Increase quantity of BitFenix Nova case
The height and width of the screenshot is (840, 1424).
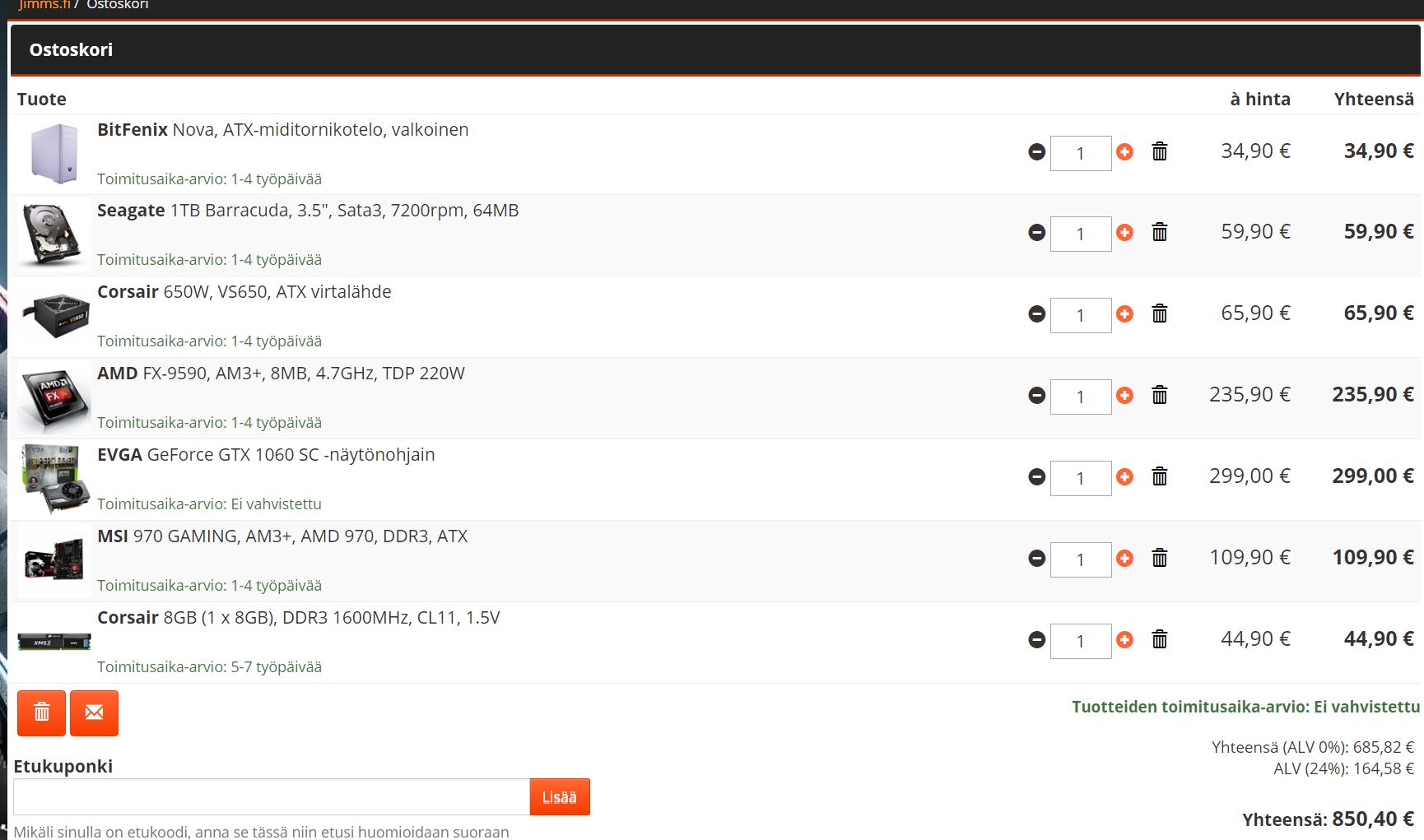[x=1124, y=152]
